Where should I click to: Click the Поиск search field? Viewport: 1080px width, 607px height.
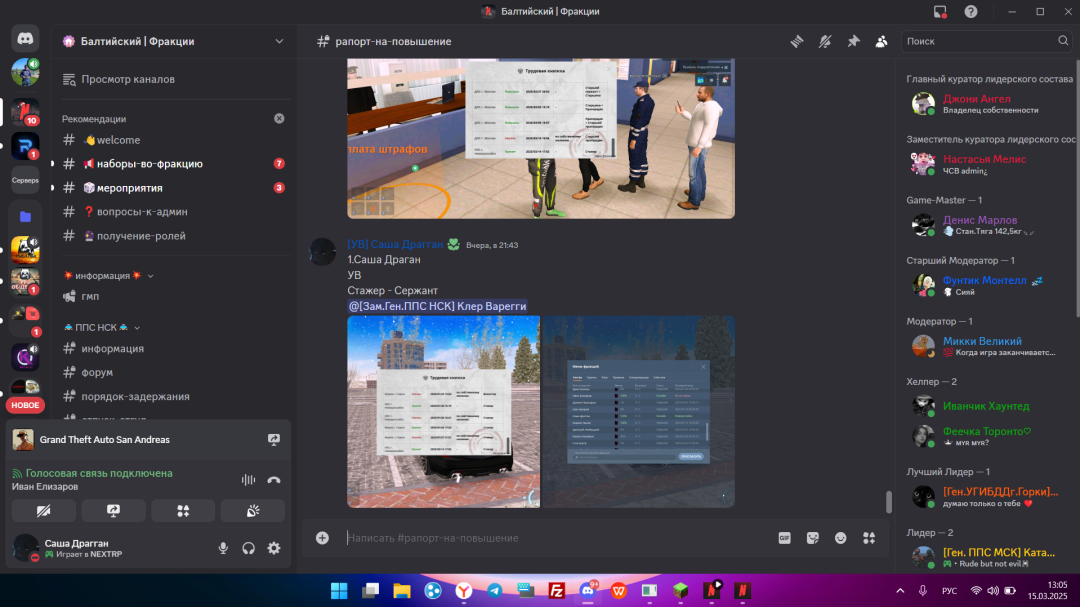980,41
